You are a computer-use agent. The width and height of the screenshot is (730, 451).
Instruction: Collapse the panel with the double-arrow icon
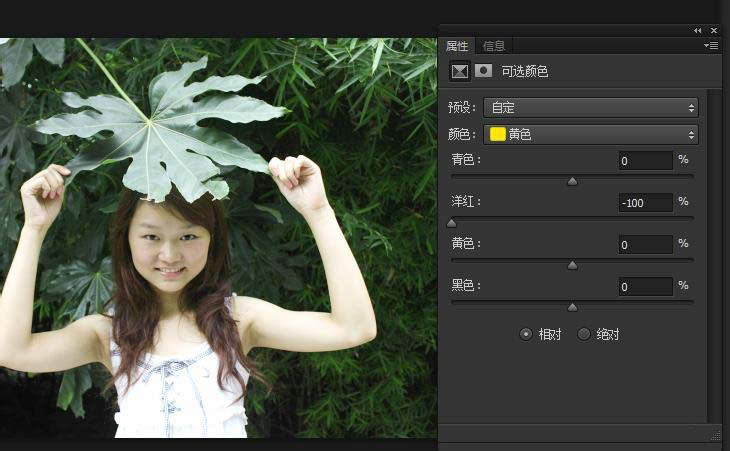coord(697,31)
